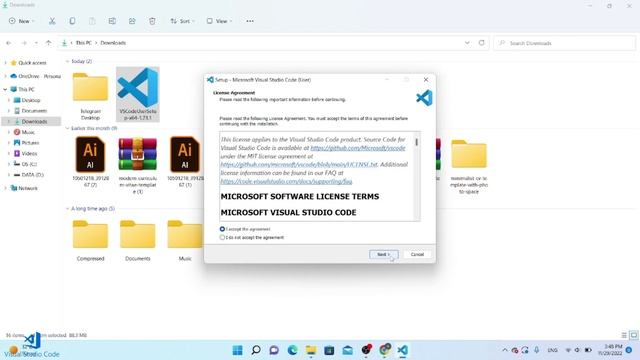Click the license text scrollbar thumb
The width and height of the screenshot is (640, 360).
coord(416,142)
